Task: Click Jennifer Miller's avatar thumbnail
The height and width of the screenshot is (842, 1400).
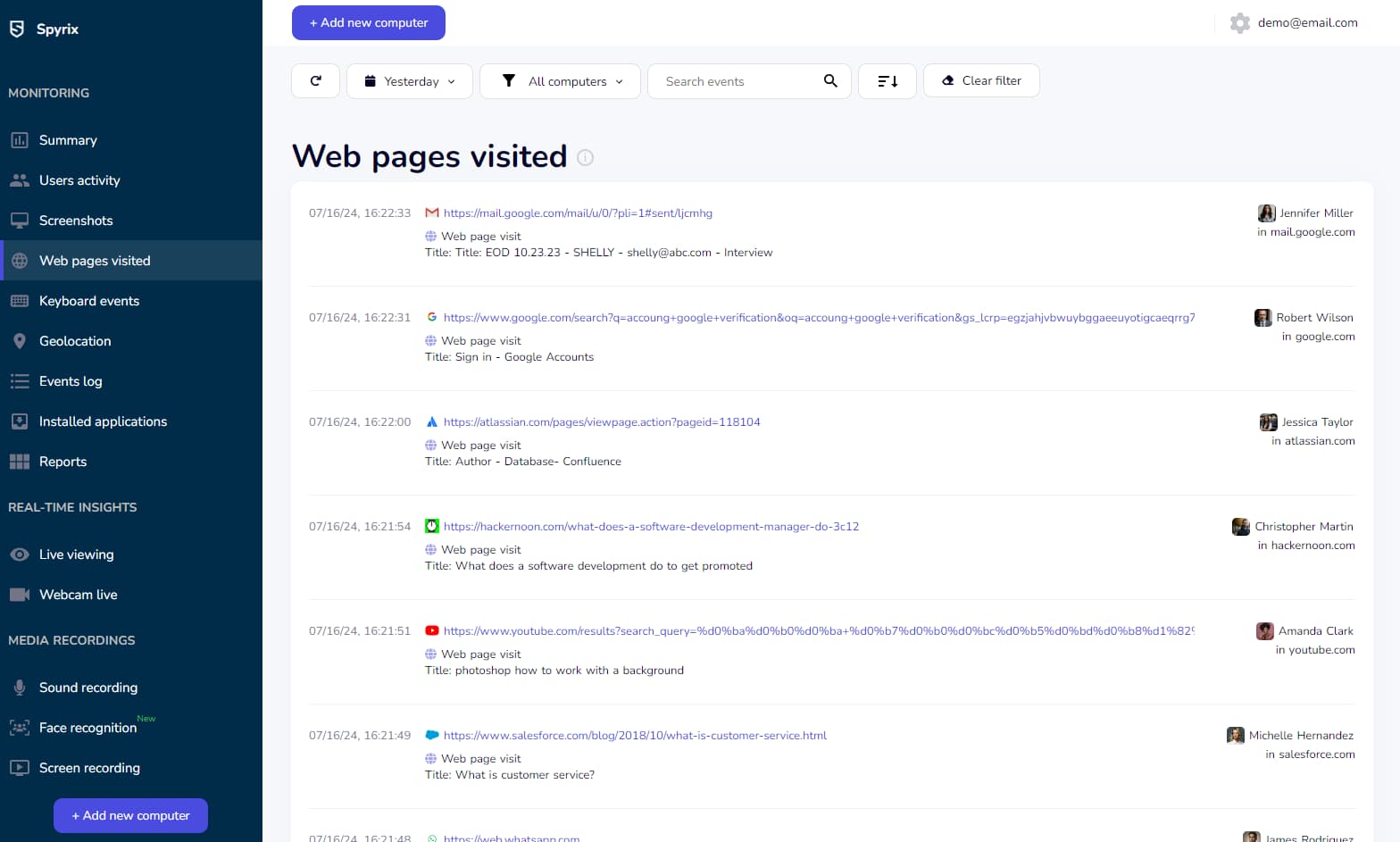Action: [x=1266, y=213]
